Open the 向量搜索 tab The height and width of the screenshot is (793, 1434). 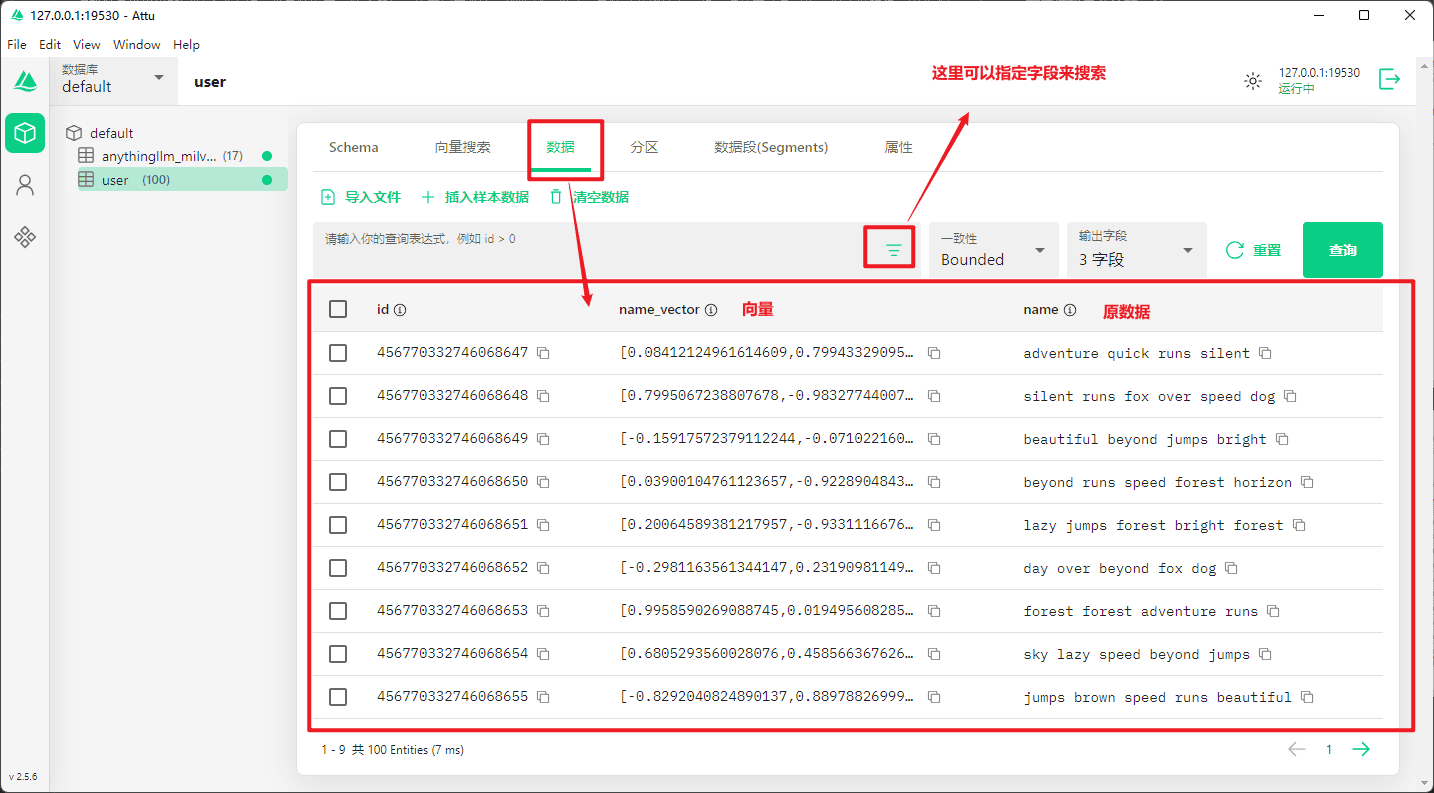[462, 147]
